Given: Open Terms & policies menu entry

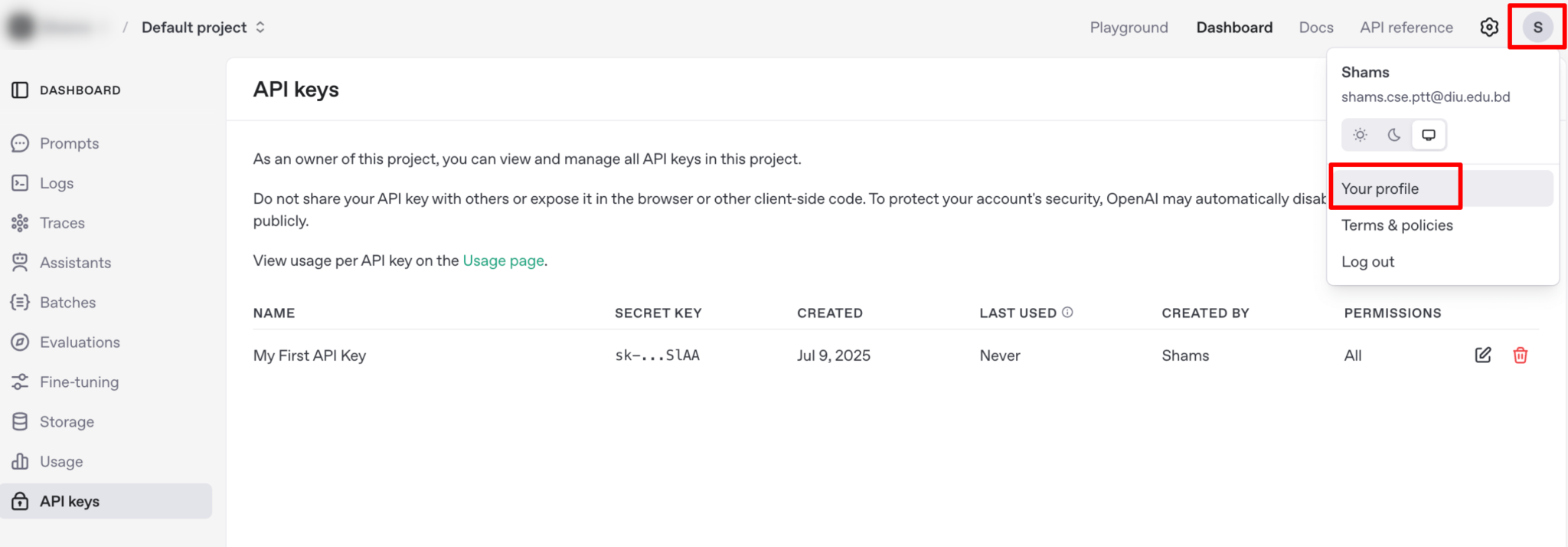Looking at the screenshot, I should pos(1396,225).
